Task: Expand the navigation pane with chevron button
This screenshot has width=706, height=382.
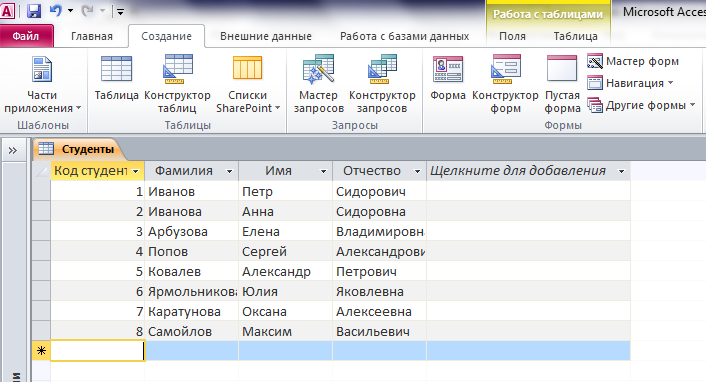Action: click(13, 150)
